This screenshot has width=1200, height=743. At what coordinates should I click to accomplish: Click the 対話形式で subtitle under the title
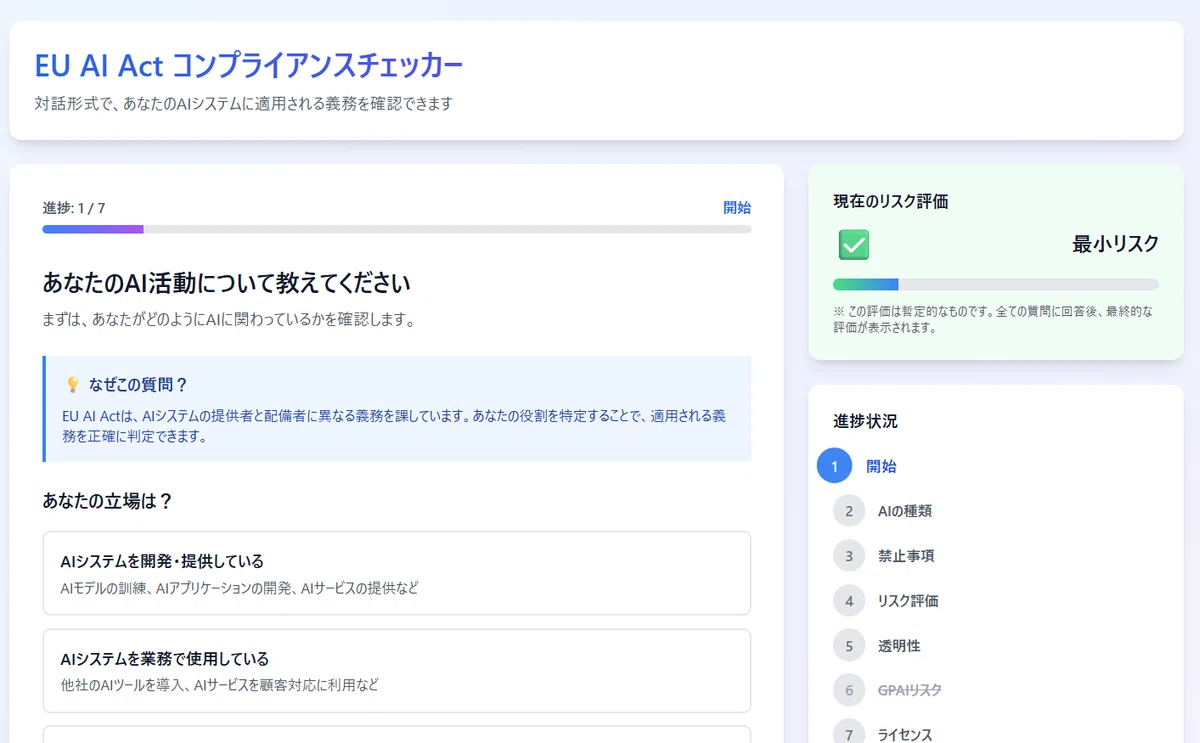[243, 103]
